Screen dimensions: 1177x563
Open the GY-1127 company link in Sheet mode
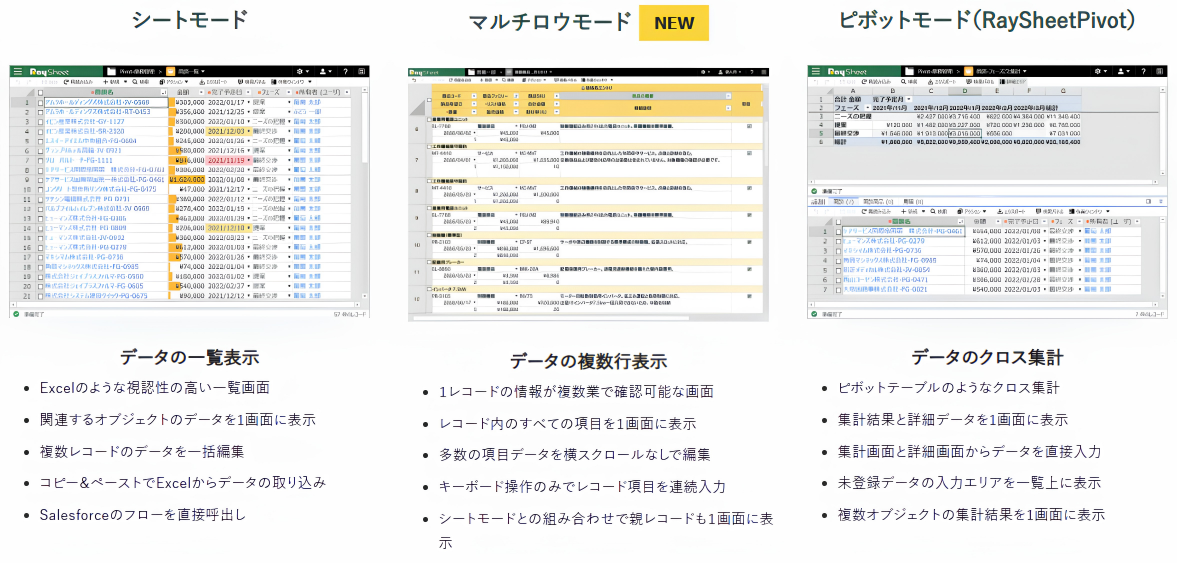[x=85, y=122]
